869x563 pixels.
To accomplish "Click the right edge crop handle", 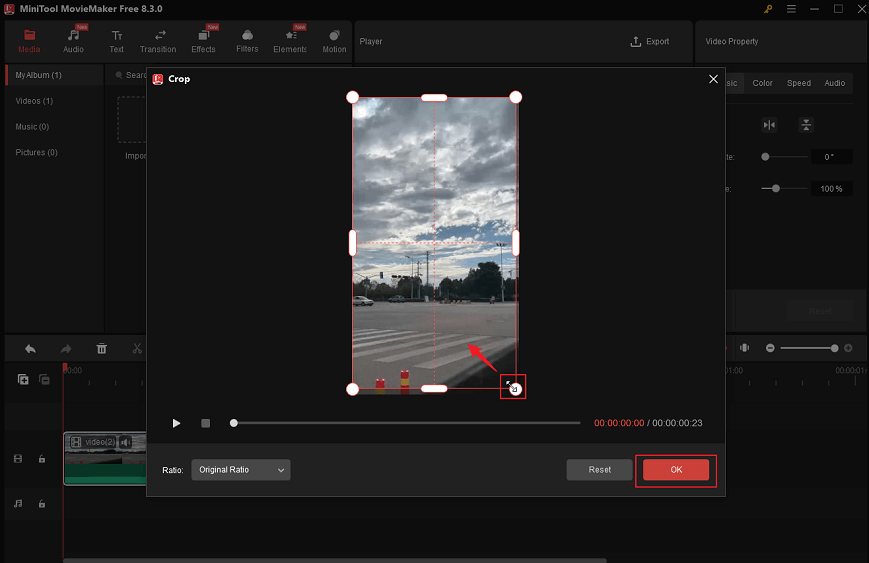I will (x=515, y=243).
